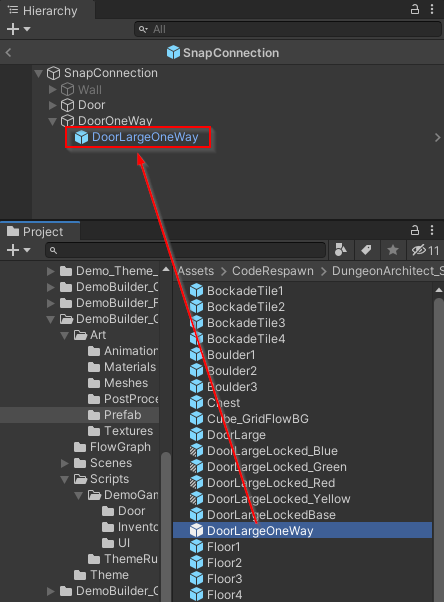This screenshot has width=444, height=602.
Task: Click the Search by Type filter icon
Action: pyautogui.click(x=341, y=250)
